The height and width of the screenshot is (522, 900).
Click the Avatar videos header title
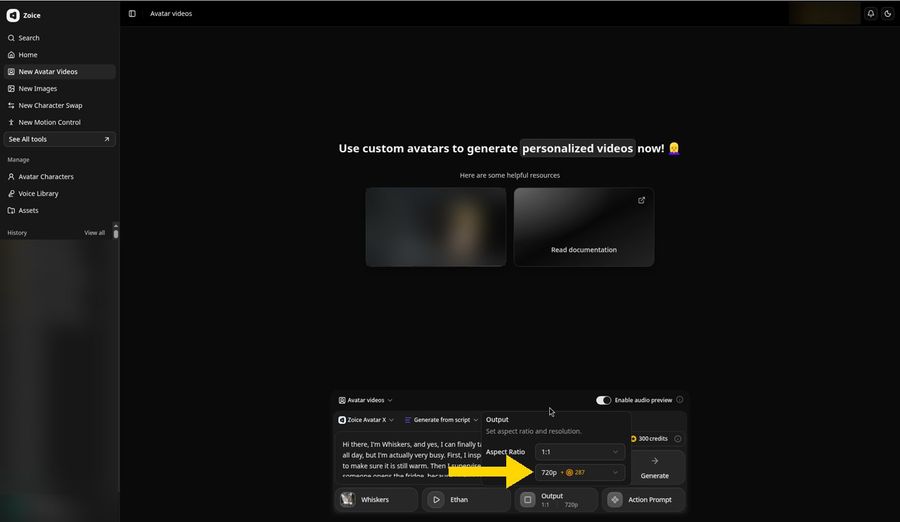pos(171,14)
